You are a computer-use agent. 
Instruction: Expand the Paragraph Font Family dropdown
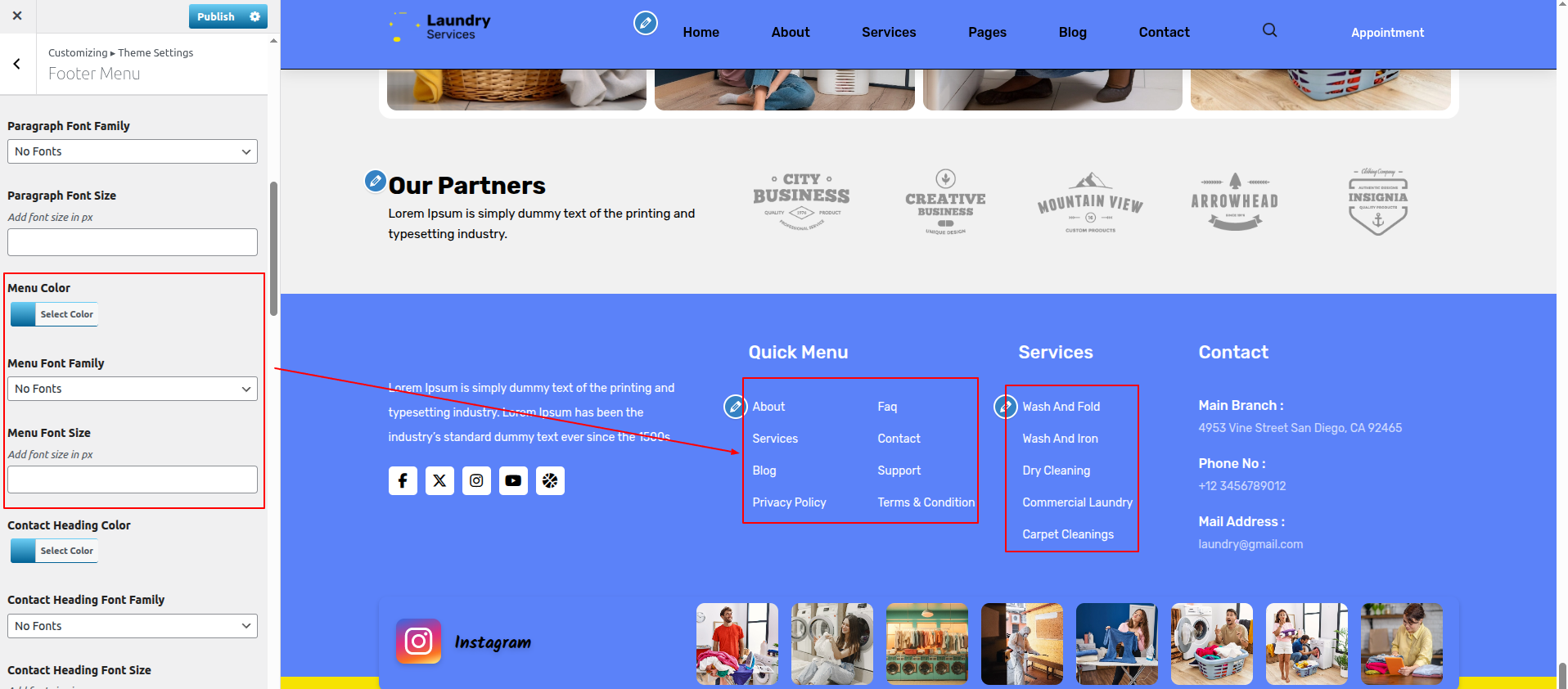point(133,151)
